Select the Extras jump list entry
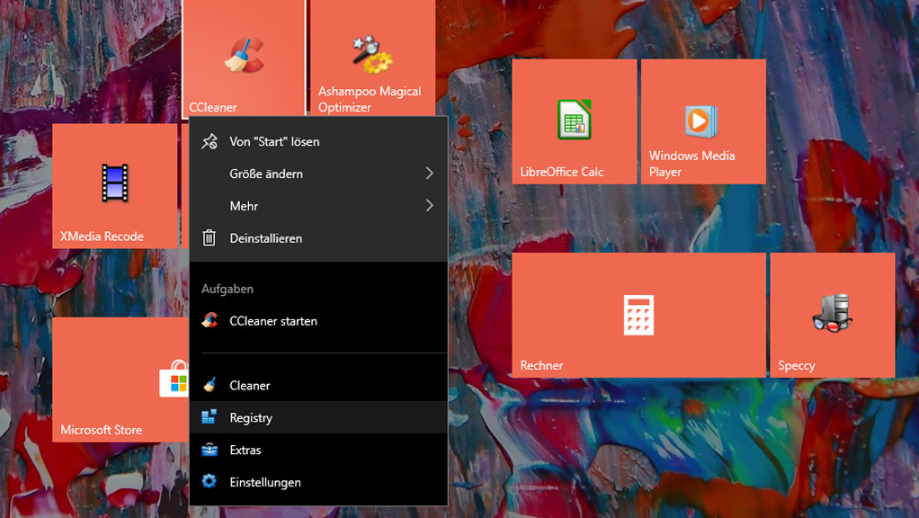 [318, 449]
